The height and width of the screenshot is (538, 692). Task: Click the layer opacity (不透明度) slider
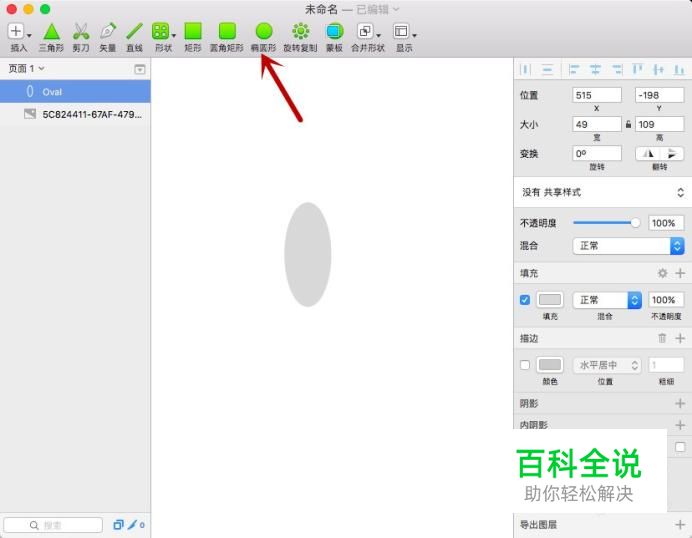coord(607,223)
